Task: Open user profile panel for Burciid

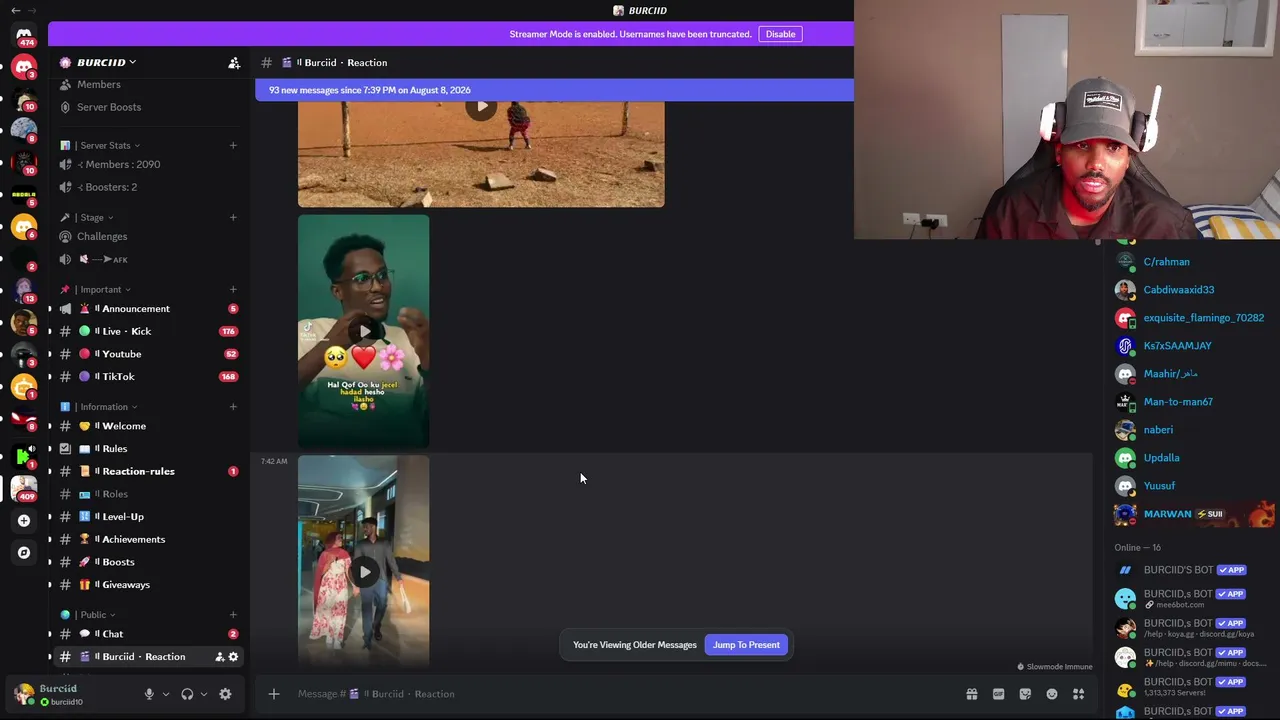Action: click(x=70, y=694)
